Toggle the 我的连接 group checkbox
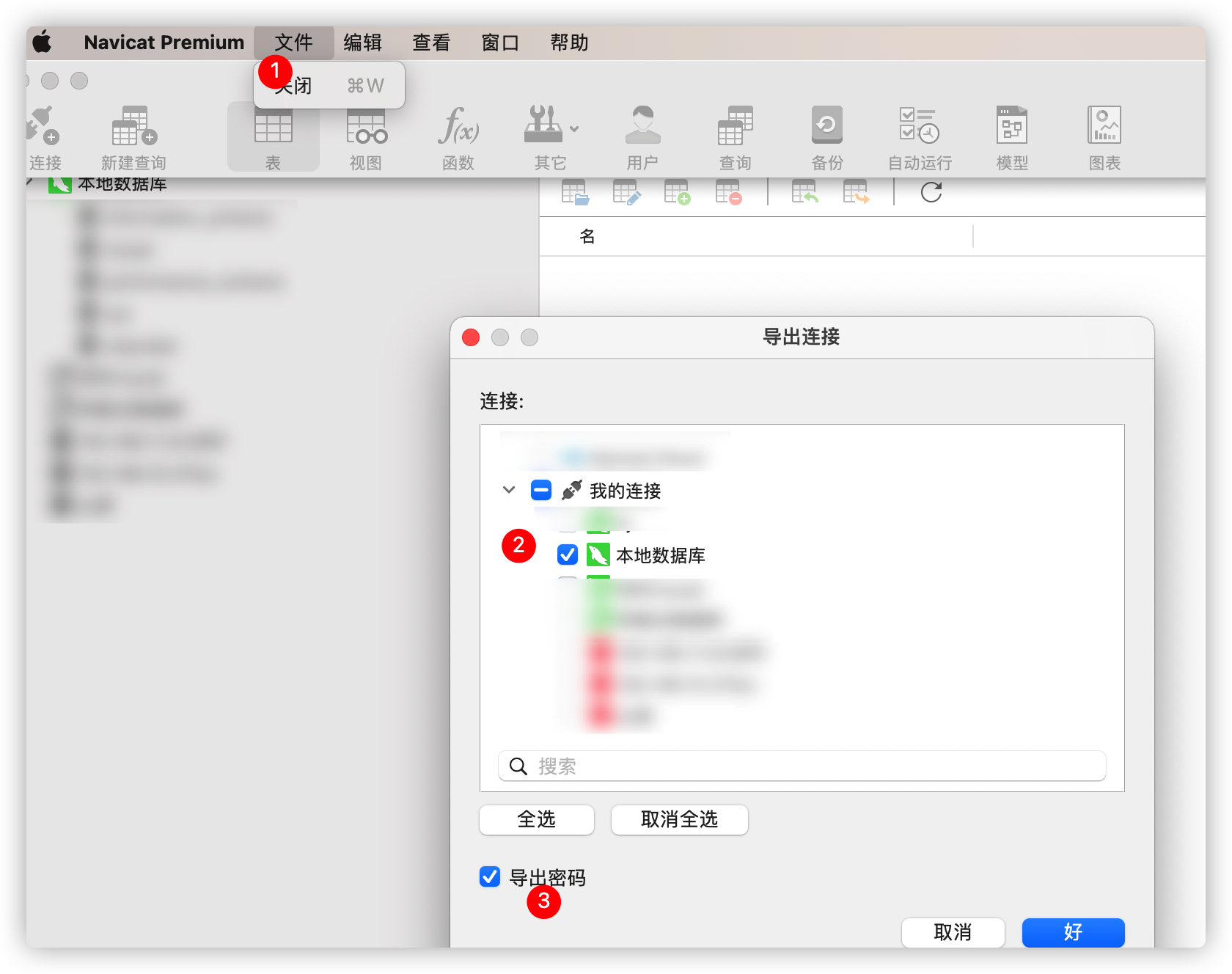1232x974 pixels. tap(540, 490)
